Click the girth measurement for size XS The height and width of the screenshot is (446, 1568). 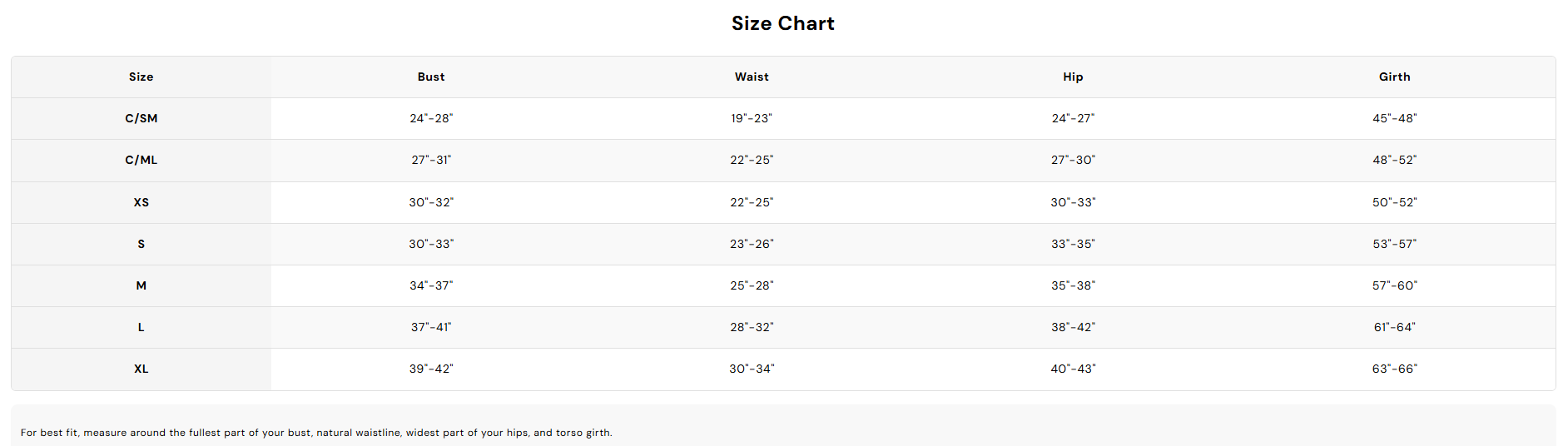[1394, 202]
